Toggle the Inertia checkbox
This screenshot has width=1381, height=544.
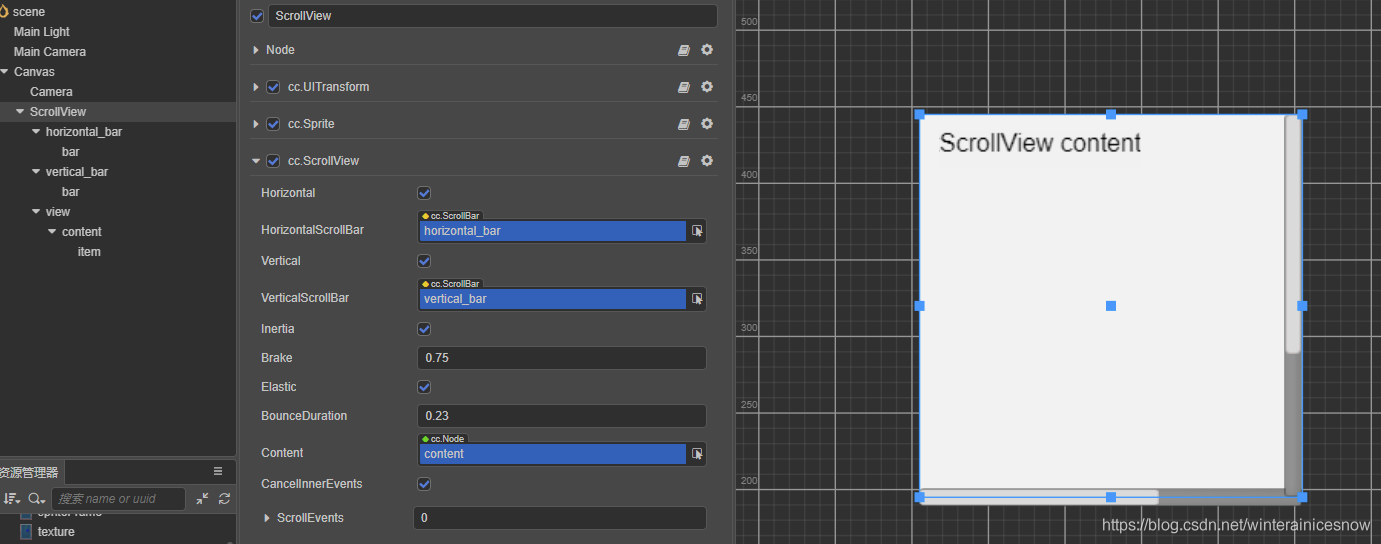(424, 329)
